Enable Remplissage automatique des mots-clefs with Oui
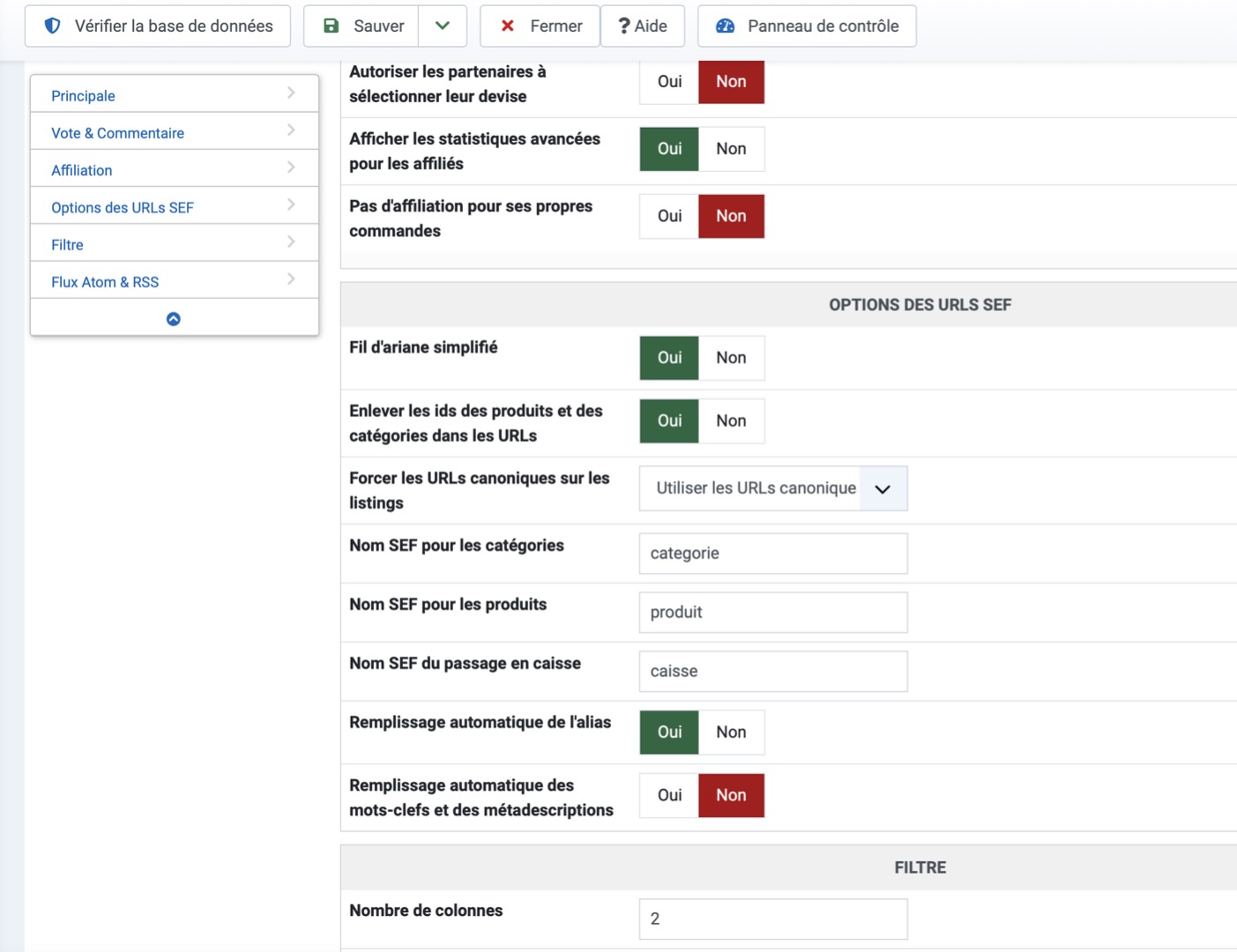1237x952 pixels. pos(669,795)
